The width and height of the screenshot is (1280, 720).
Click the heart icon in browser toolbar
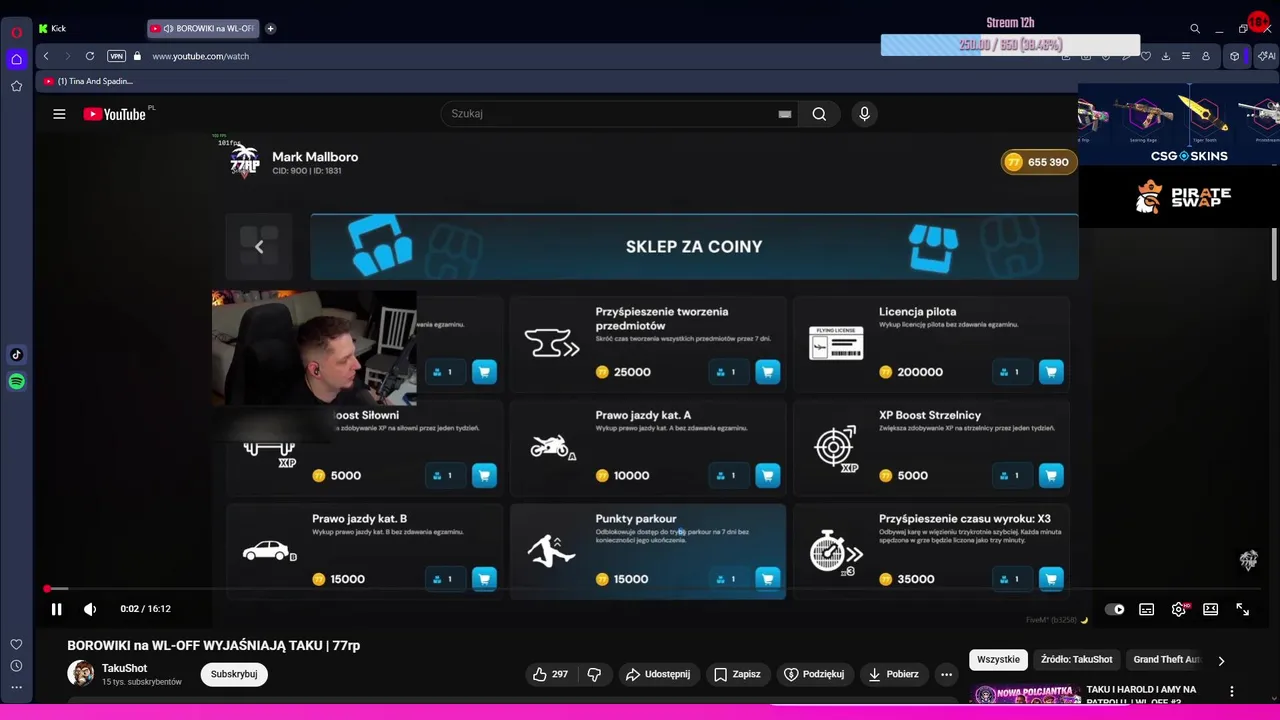(x=1146, y=56)
